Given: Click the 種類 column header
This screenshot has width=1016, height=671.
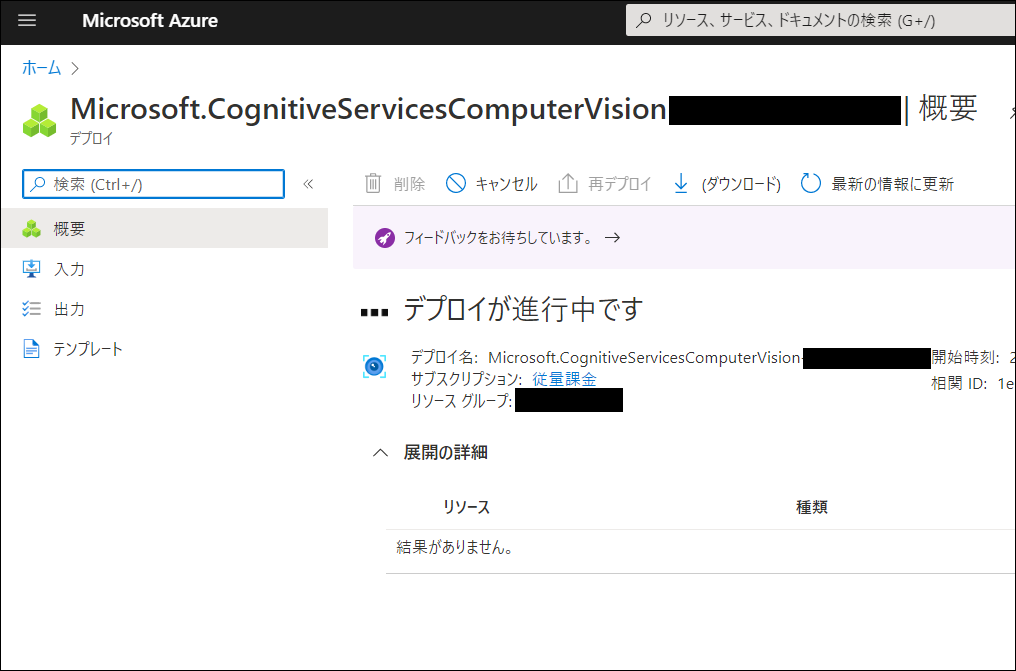Looking at the screenshot, I should (x=811, y=506).
